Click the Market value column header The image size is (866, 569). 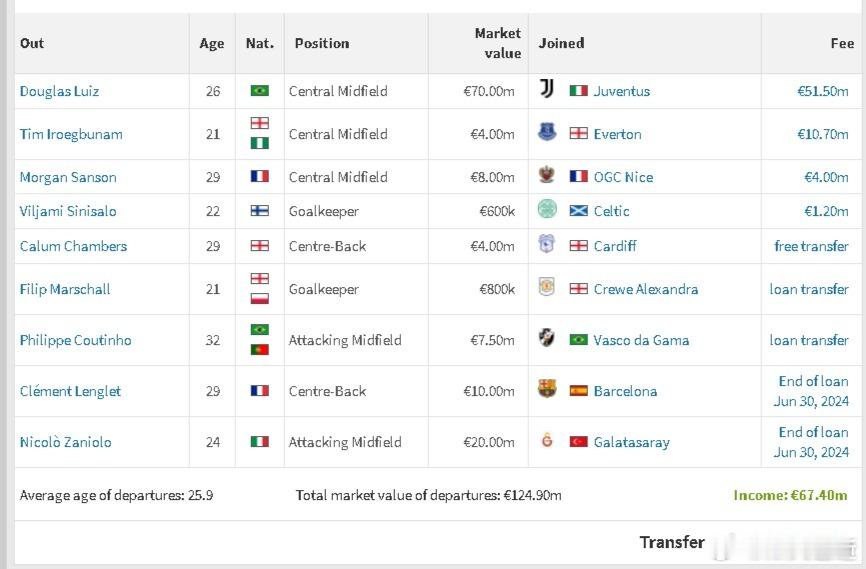[498, 43]
